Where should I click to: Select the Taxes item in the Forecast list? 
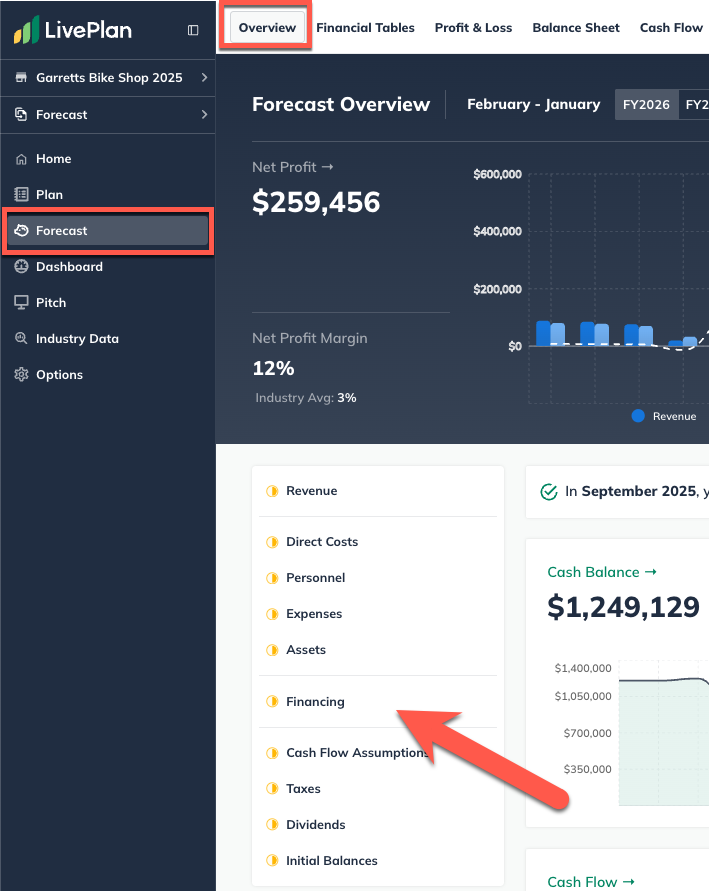click(x=303, y=788)
